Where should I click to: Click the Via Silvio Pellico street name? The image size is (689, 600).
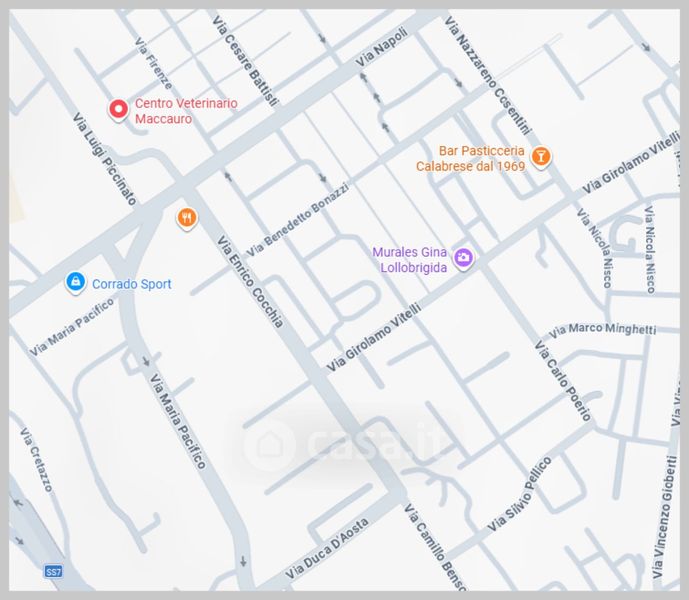[x=519, y=494]
